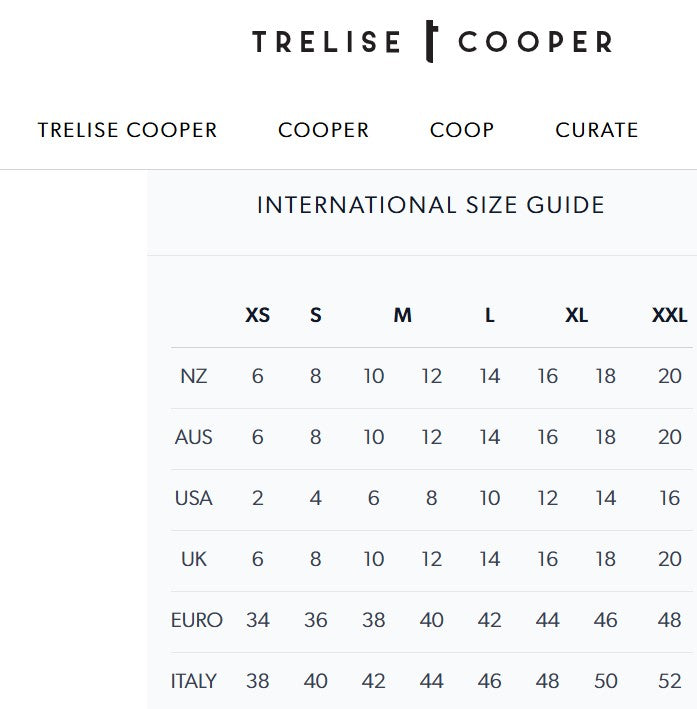Select the USA row label

(194, 498)
